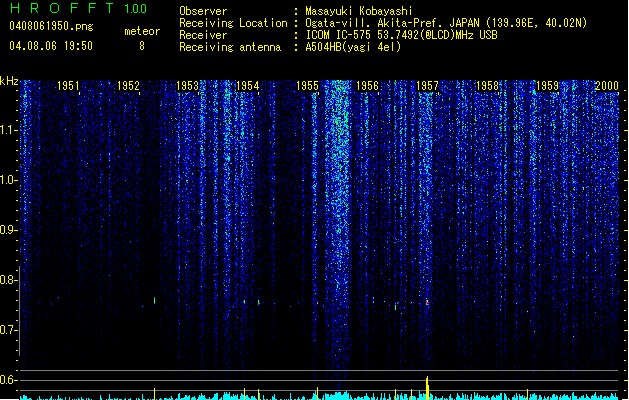Click the HROFFT program title

pos(62,8)
